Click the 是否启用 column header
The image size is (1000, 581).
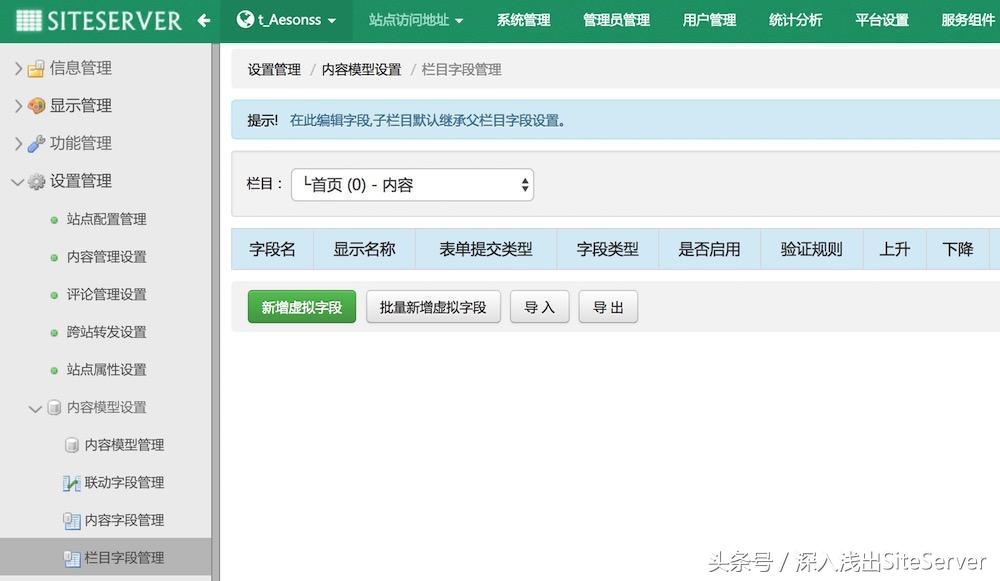point(709,249)
